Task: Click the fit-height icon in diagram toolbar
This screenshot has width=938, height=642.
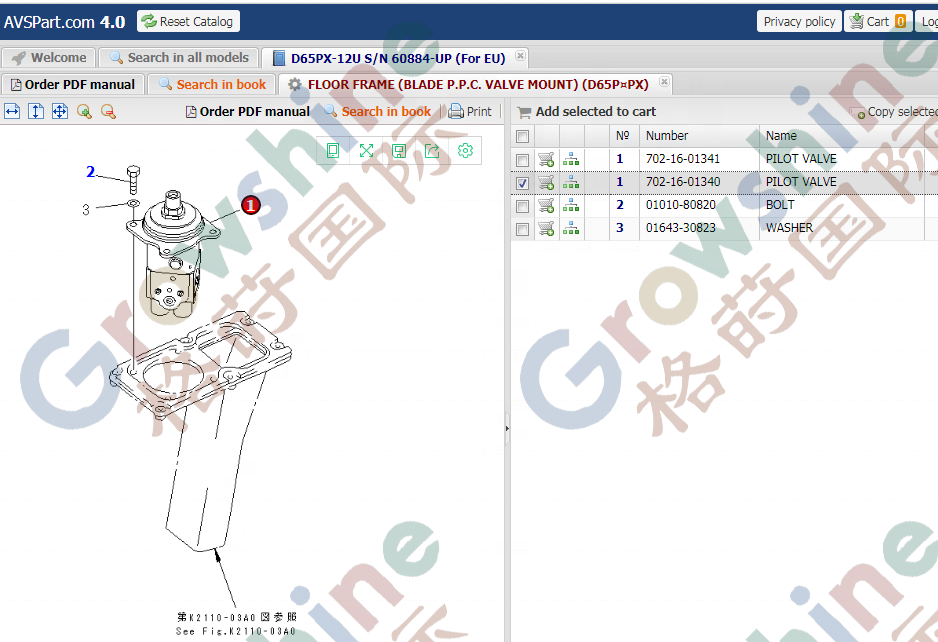Action: [36, 111]
